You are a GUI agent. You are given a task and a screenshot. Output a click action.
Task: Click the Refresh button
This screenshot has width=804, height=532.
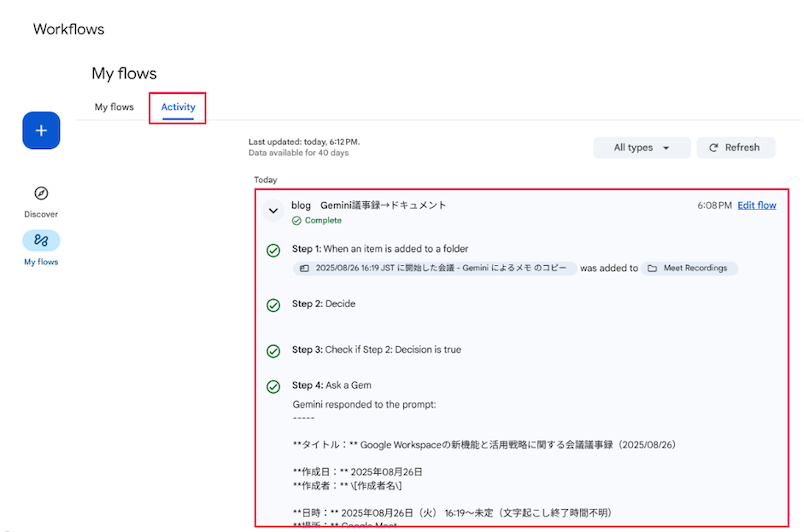(736, 148)
